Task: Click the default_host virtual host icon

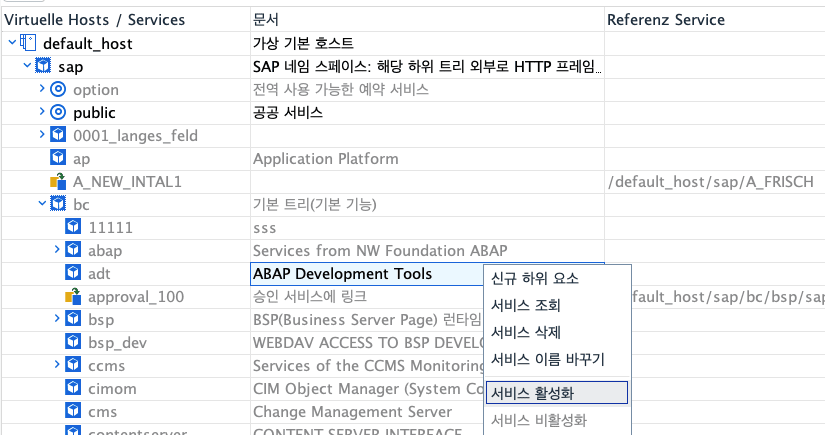Action: (28, 43)
